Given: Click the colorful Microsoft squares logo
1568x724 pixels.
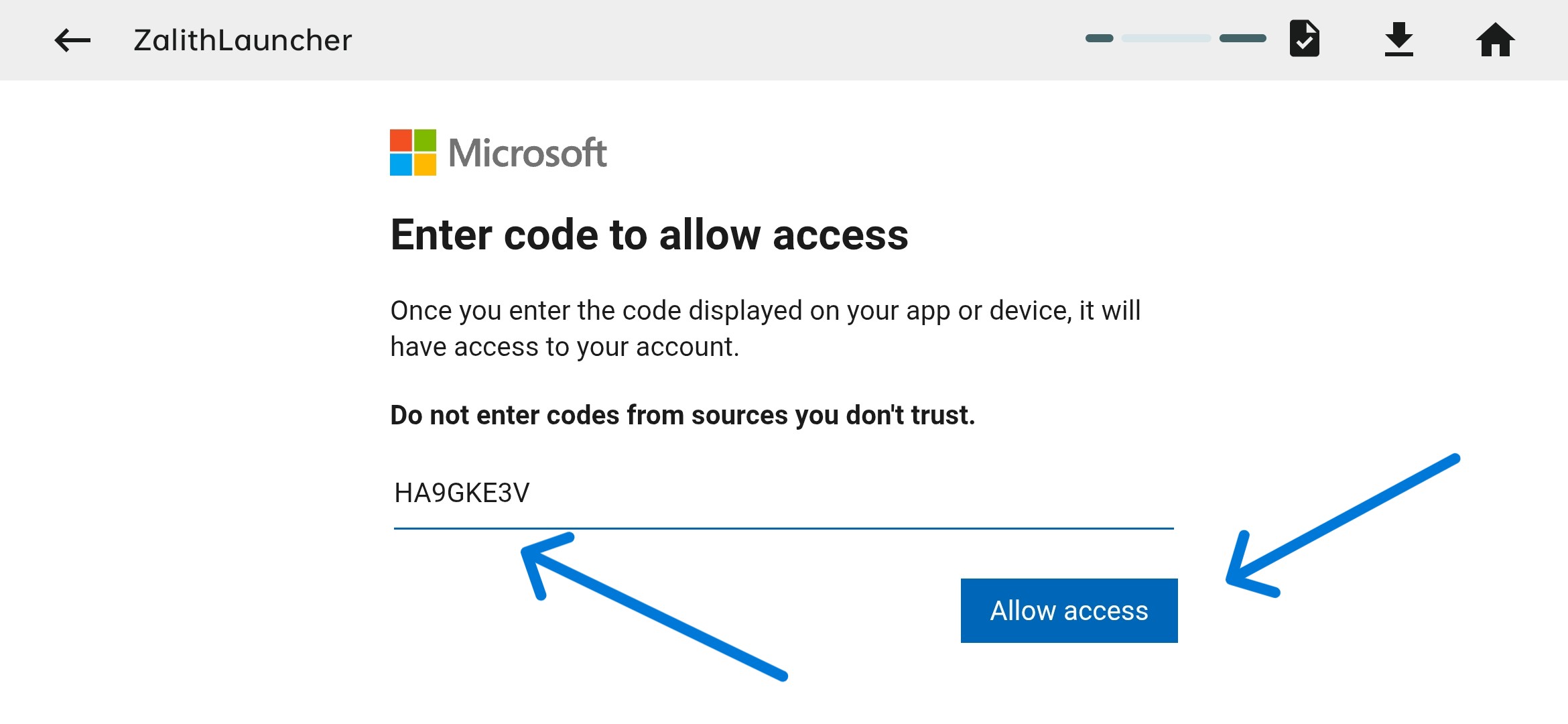Looking at the screenshot, I should point(411,153).
